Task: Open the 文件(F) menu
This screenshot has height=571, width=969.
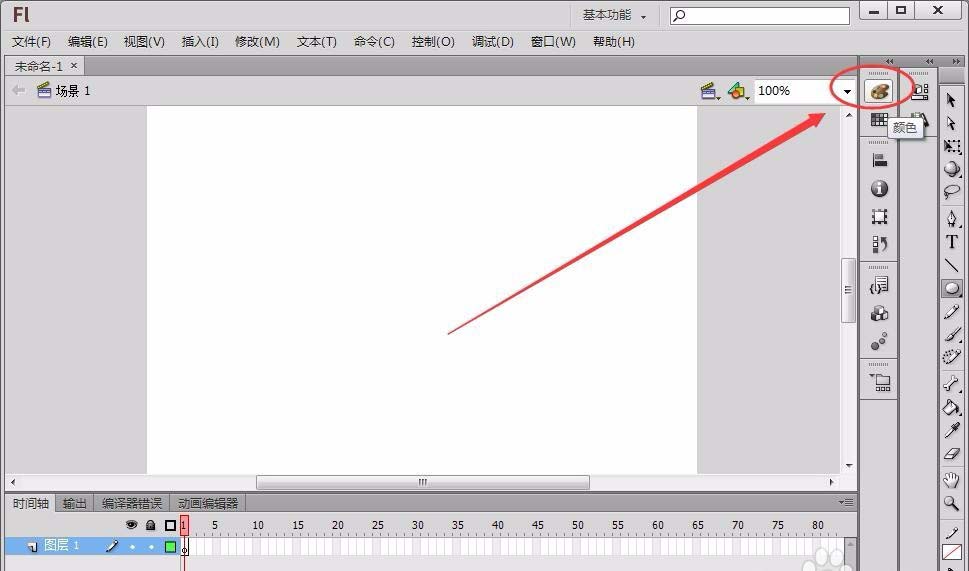Action: 32,41
